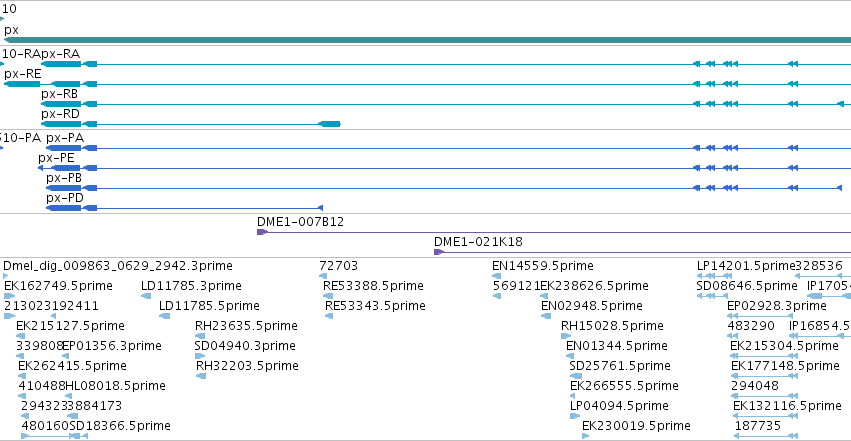
Task: Select the EK215304.5prime EST label
Action: click(x=784, y=346)
